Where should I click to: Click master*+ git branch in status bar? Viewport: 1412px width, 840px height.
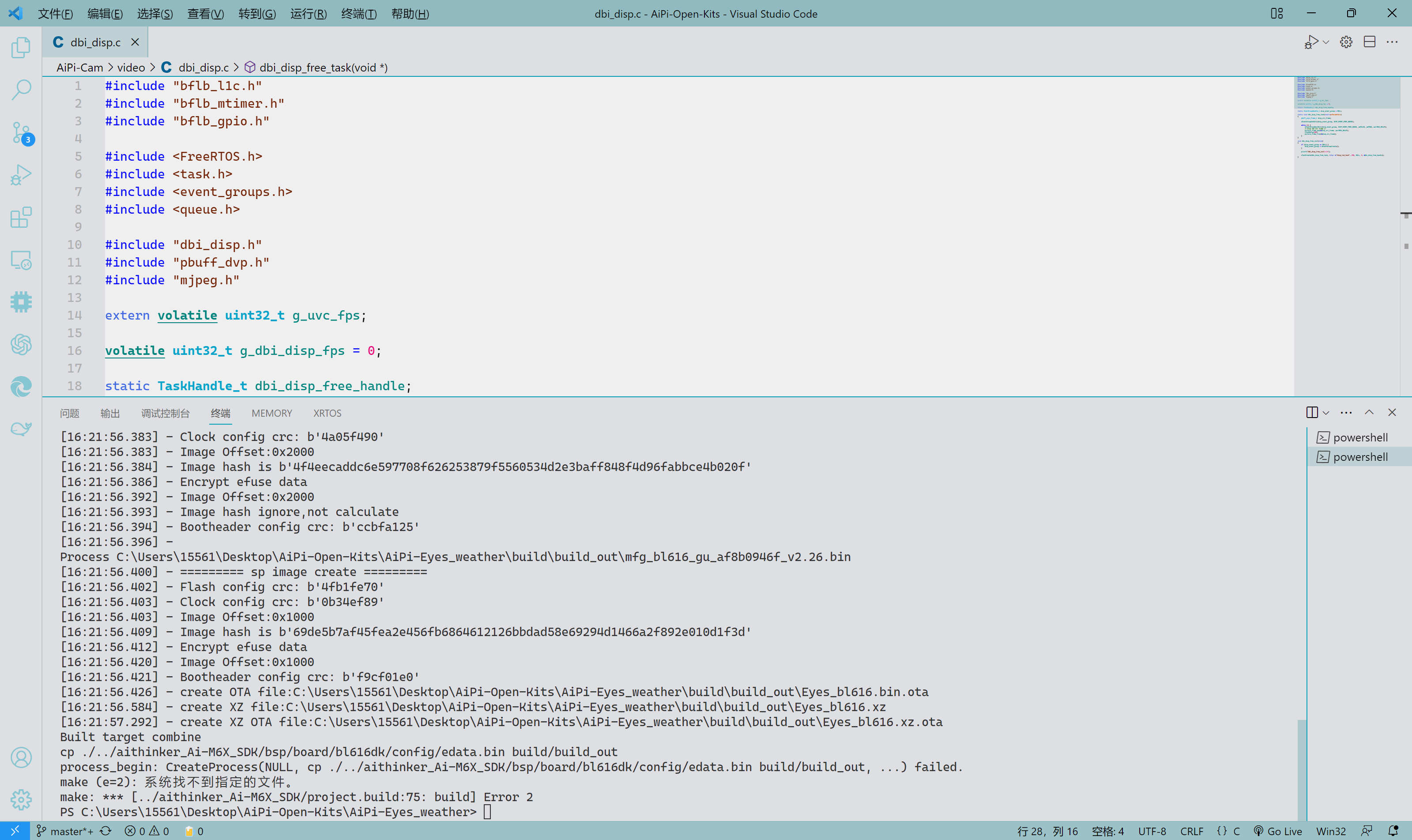coord(65,831)
